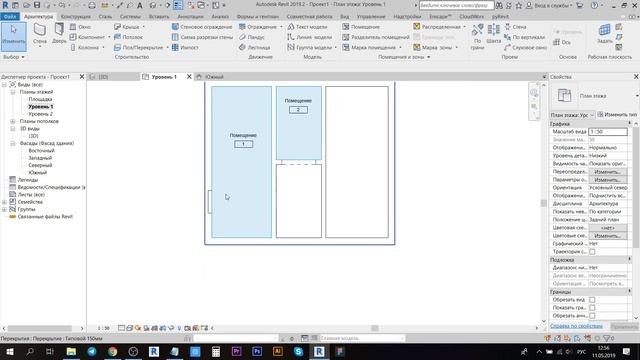This screenshot has width=640, height=360.
Task: Select the Колонна (Column) tool
Action: [84, 47]
